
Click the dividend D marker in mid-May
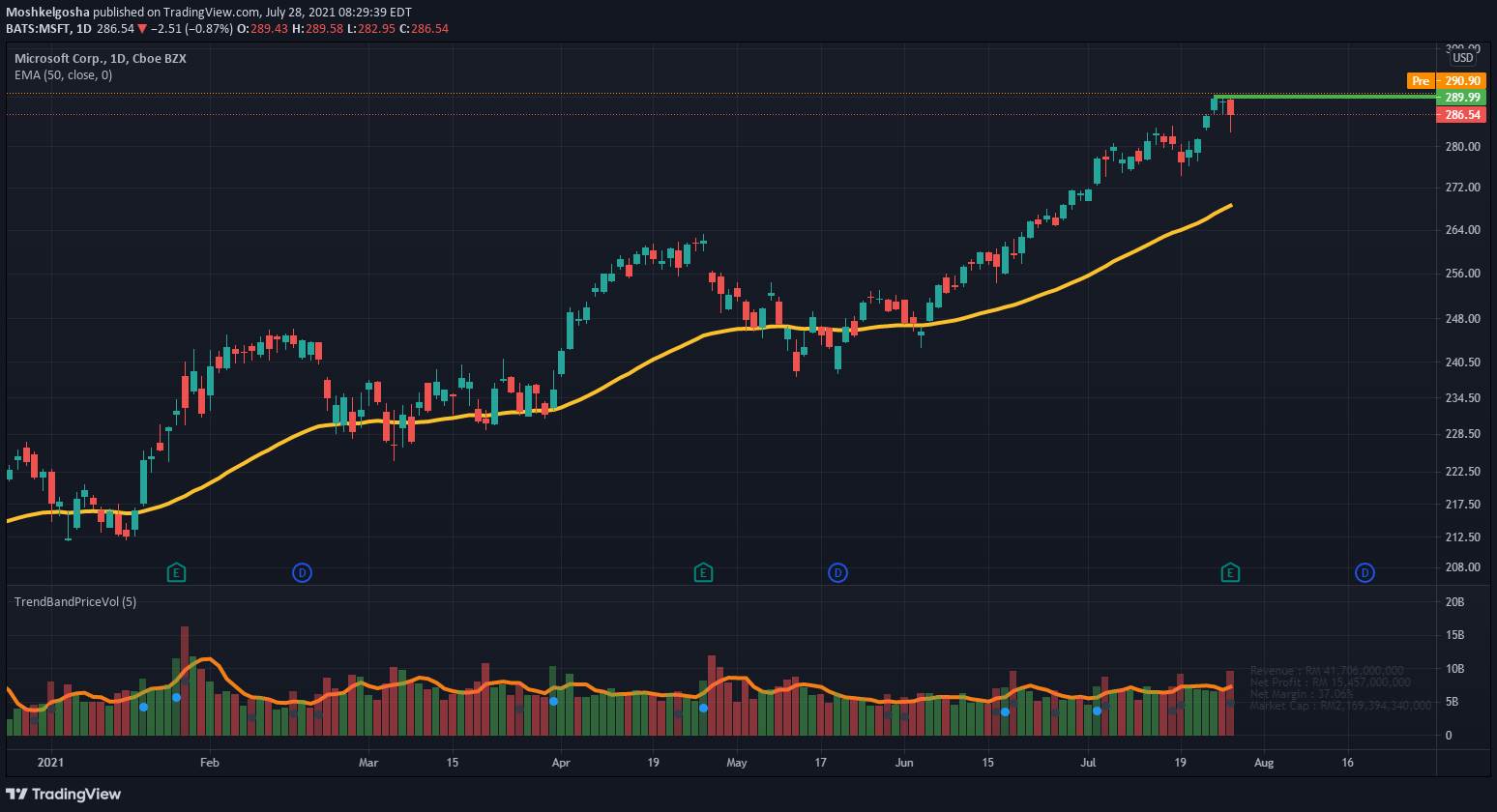coord(837,573)
